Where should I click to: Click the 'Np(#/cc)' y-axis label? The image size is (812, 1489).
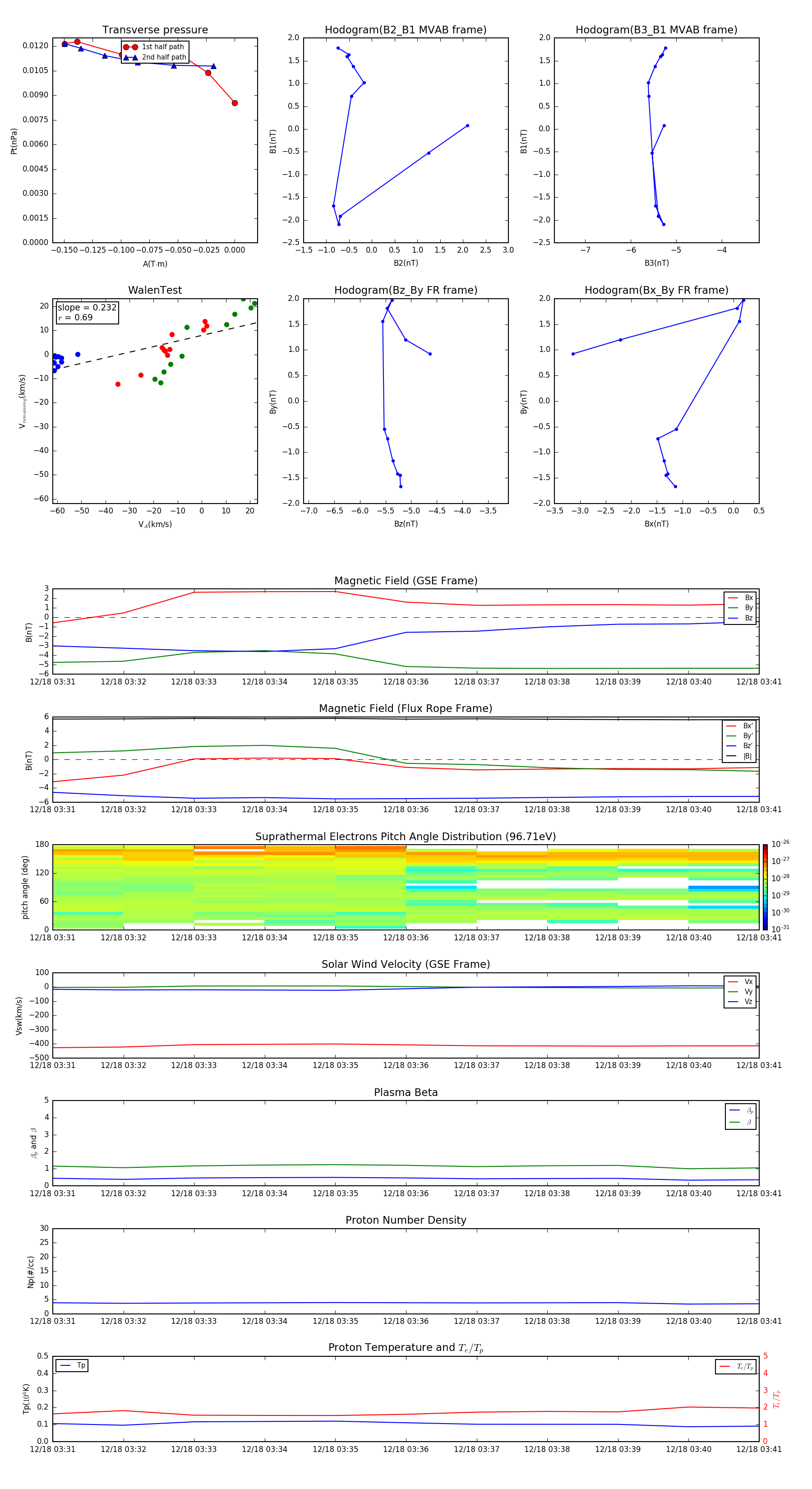point(31,1271)
